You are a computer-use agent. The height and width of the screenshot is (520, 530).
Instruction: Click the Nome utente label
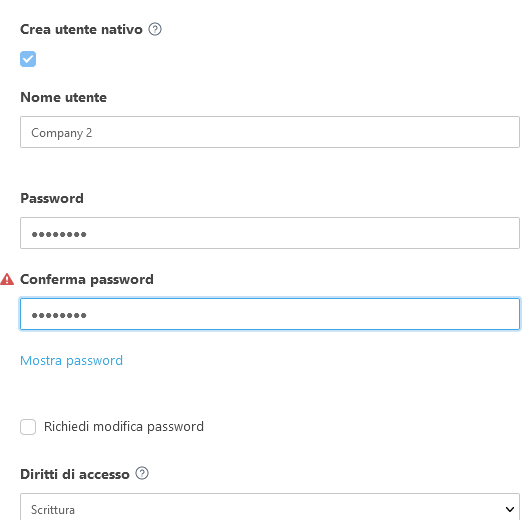(x=64, y=97)
